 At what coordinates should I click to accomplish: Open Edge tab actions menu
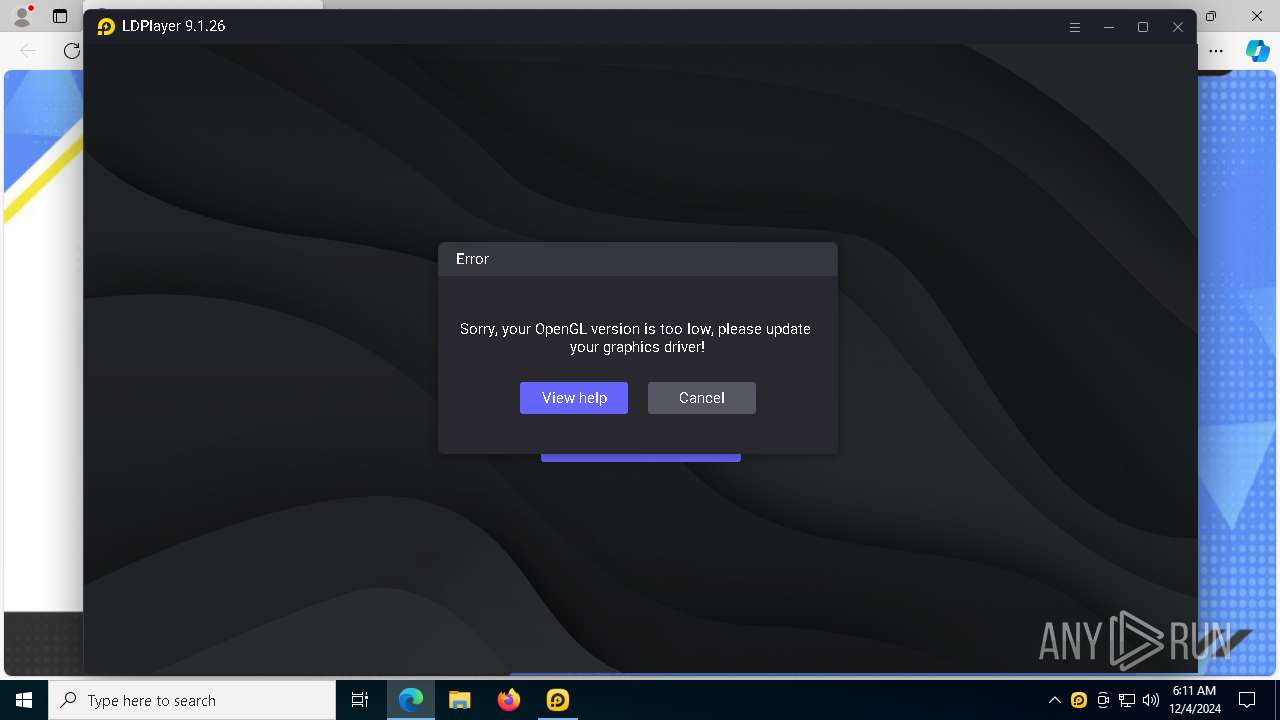click(x=60, y=16)
